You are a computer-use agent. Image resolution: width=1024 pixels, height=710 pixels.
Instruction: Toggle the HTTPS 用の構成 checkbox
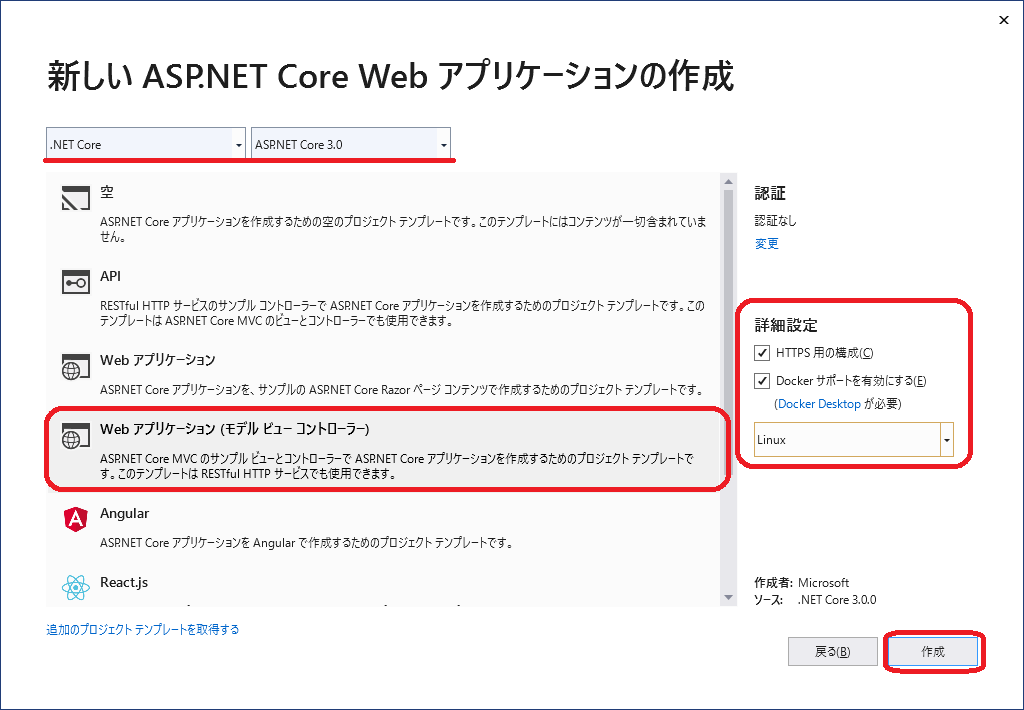(763, 353)
